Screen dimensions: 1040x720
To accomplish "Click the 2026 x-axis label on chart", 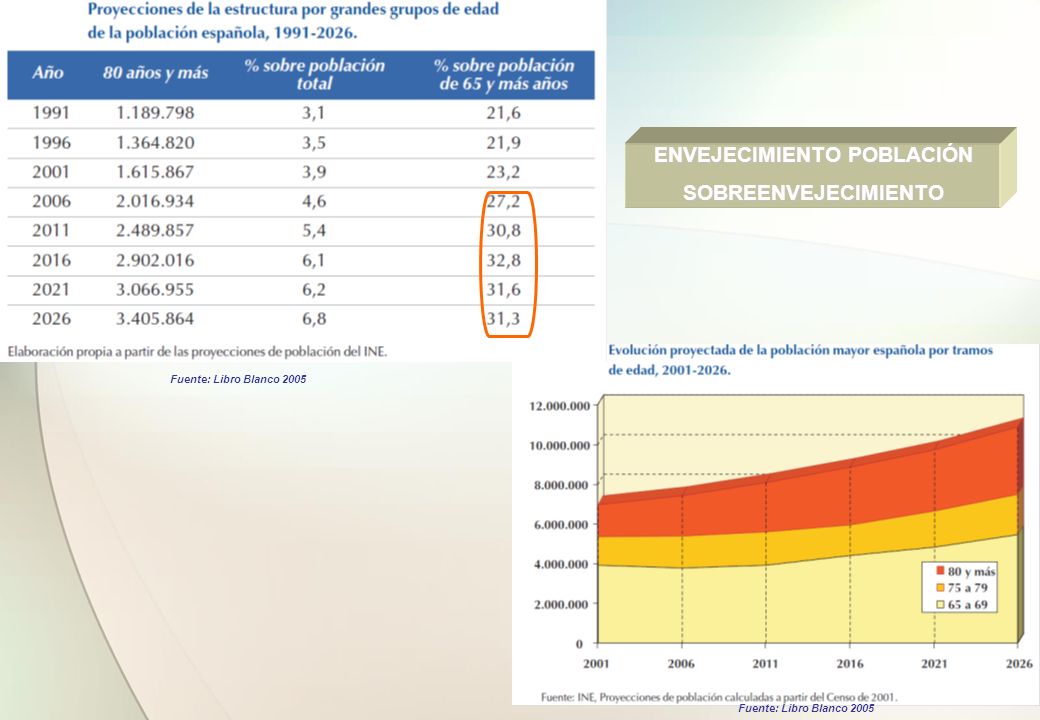I will click(1019, 663).
